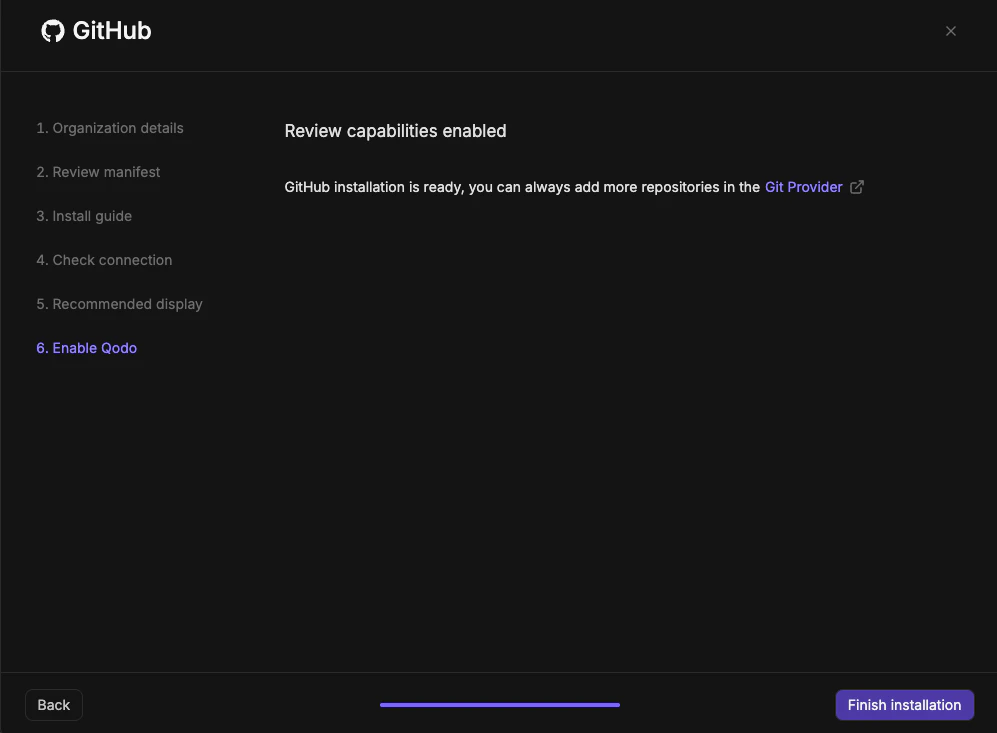Screen dimensions: 997x733
Task: Click the external link icon beside Git Provider
Action: [857, 187]
